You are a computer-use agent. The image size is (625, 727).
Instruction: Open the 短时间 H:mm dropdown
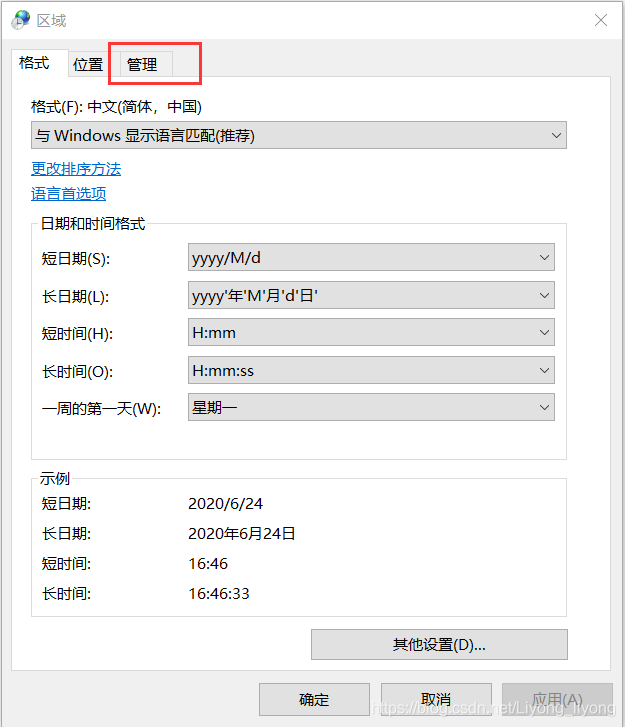371,332
